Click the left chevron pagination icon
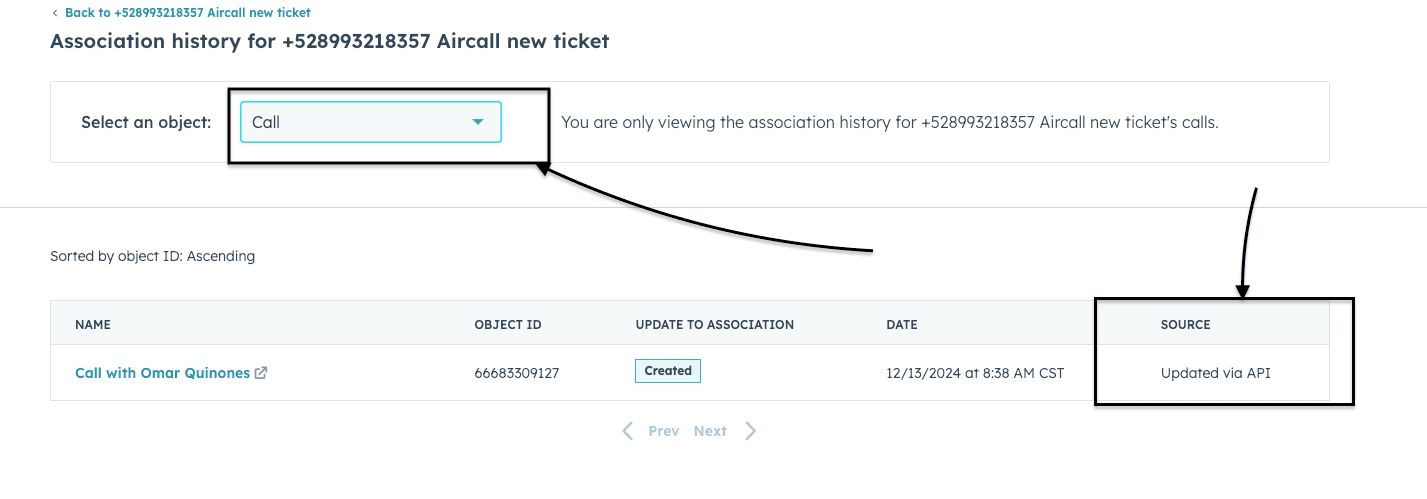The image size is (1427, 499). tap(628, 431)
